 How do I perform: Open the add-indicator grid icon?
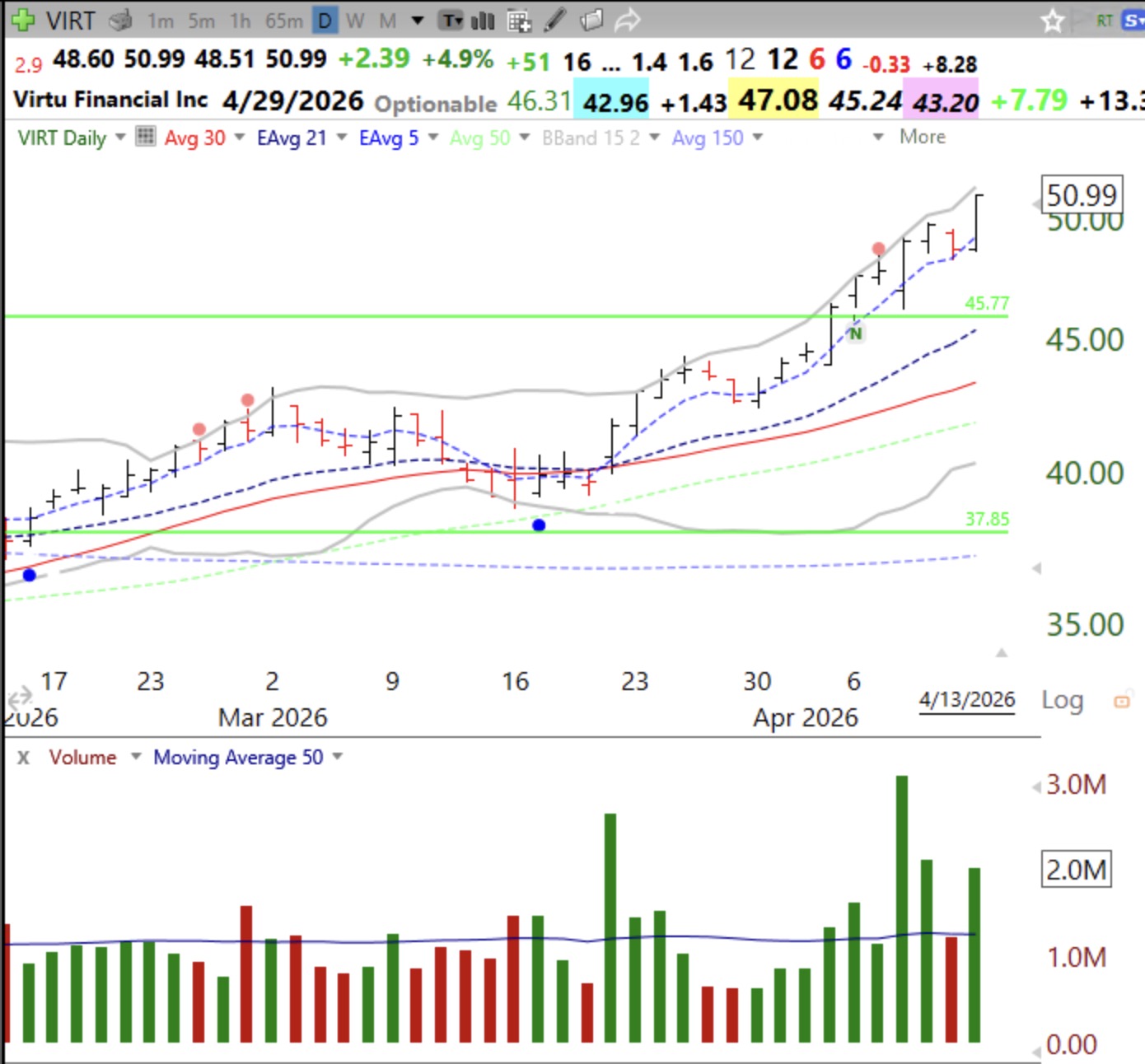tap(519, 21)
